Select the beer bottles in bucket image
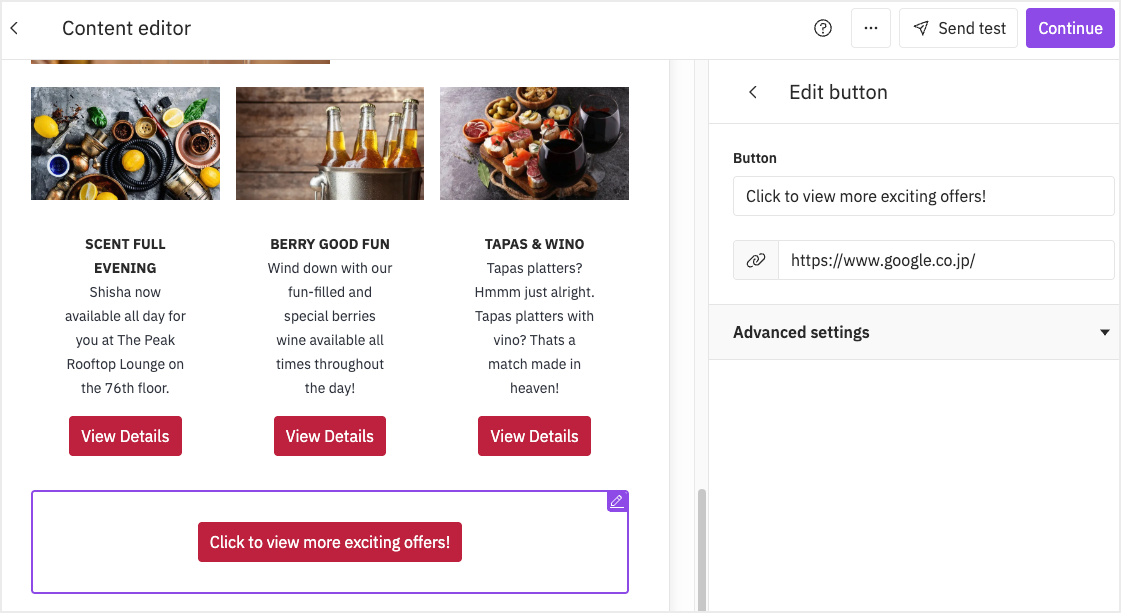This screenshot has width=1121, height=613. pos(330,144)
